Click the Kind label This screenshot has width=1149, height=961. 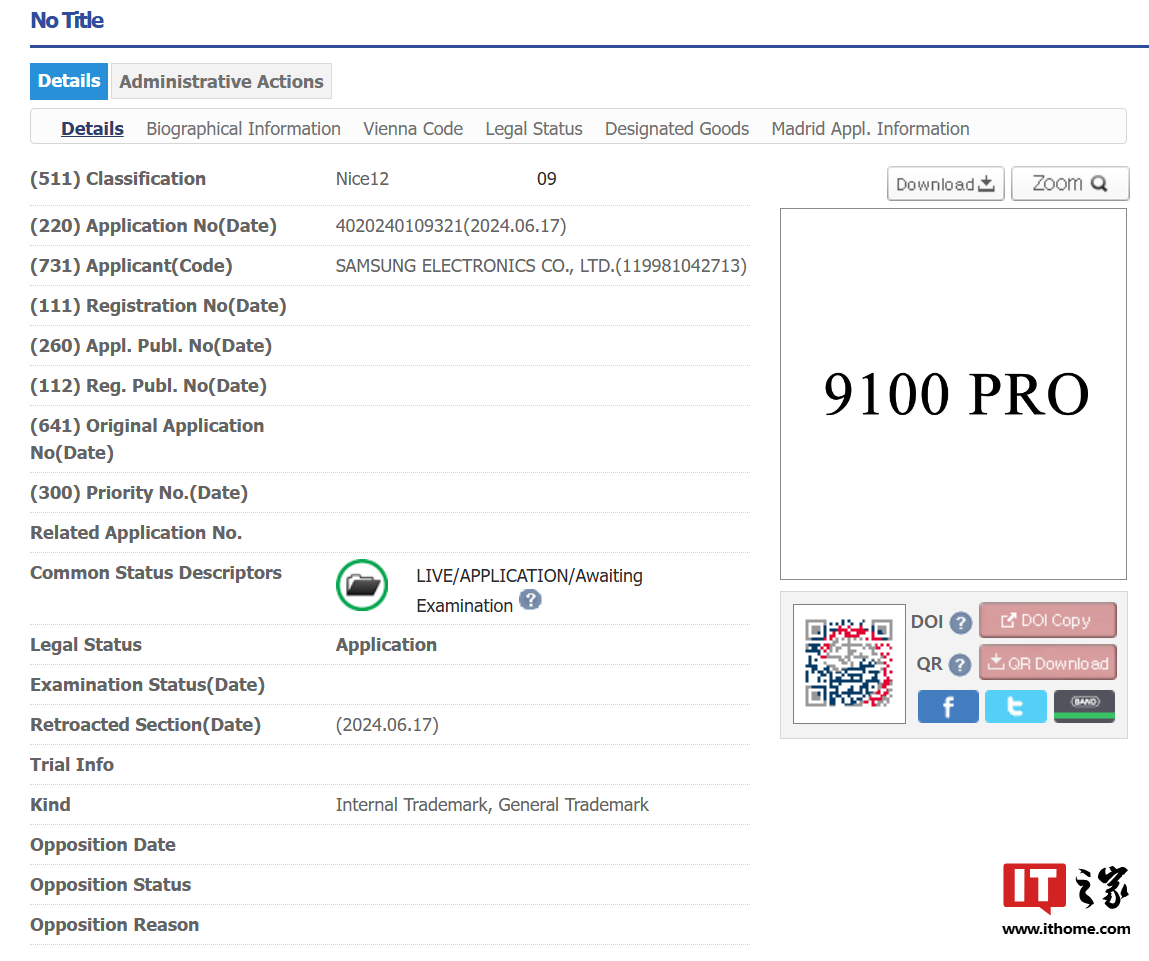51,805
